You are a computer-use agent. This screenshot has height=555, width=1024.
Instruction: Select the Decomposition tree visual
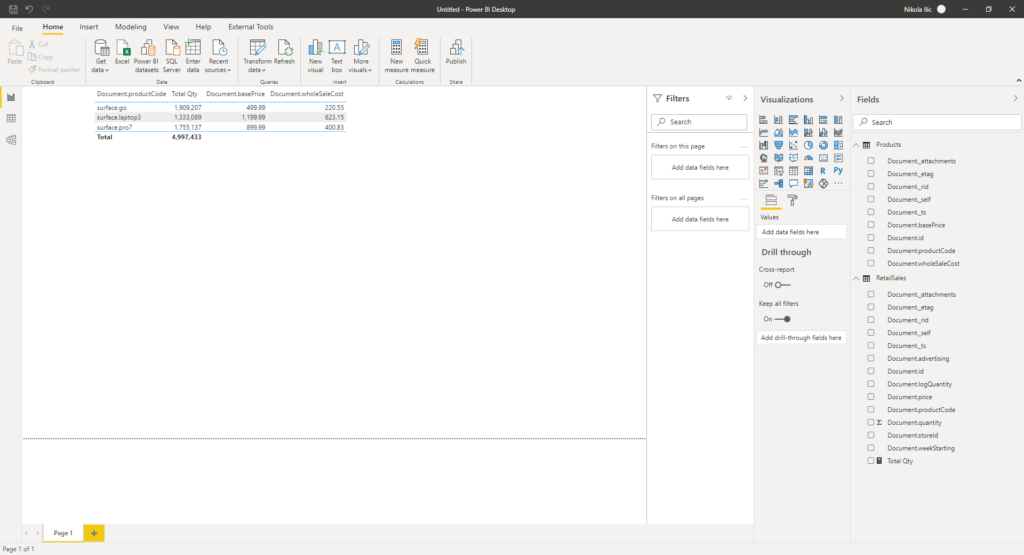click(778, 183)
